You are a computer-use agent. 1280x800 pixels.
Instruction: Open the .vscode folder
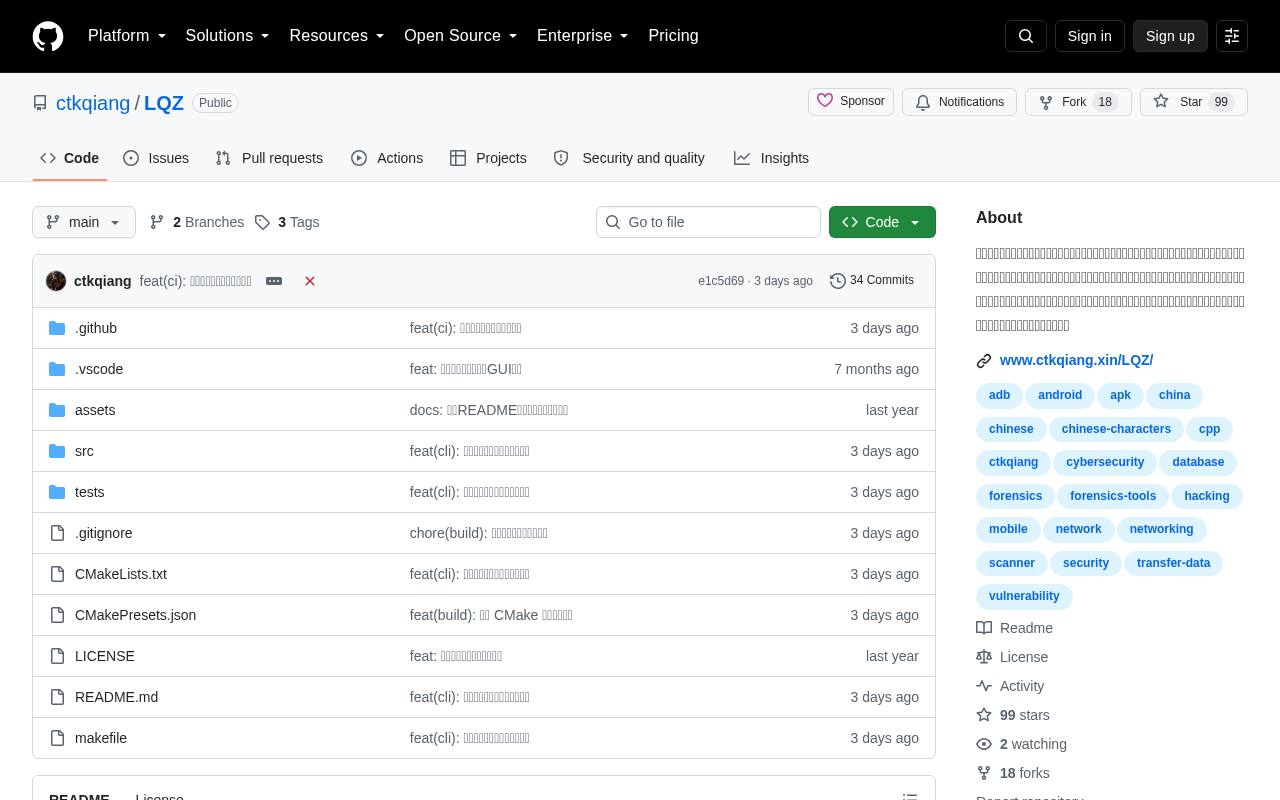coord(99,369)
